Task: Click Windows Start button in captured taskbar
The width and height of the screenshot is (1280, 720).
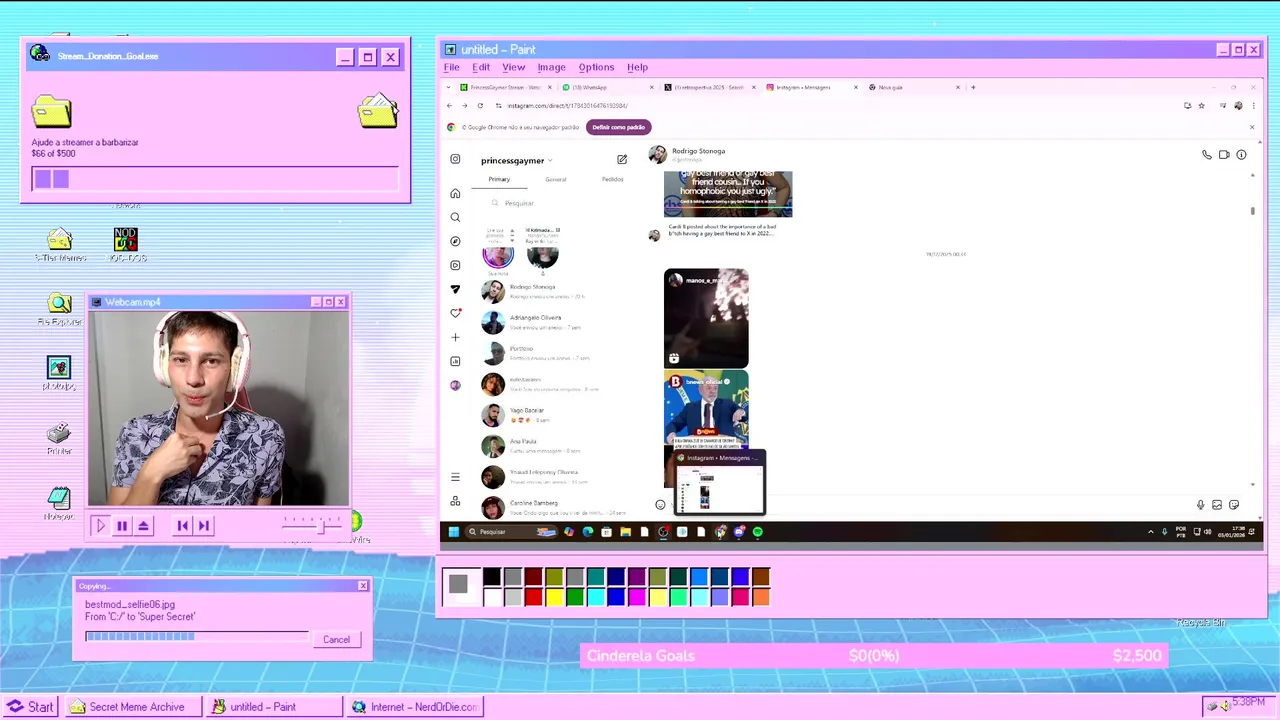Action: [453, 532]
